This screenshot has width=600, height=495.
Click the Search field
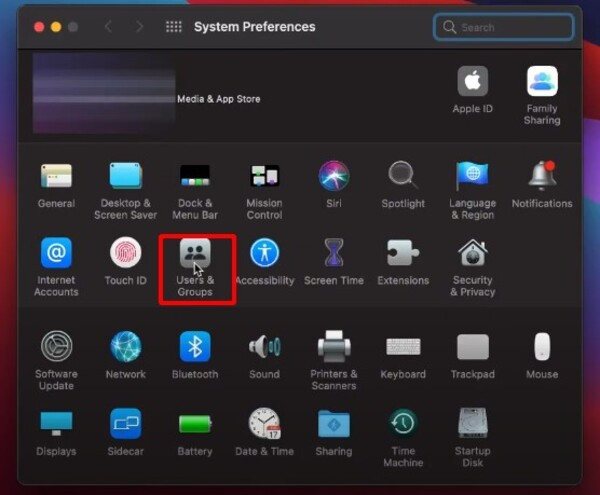[x=504, y=27]
